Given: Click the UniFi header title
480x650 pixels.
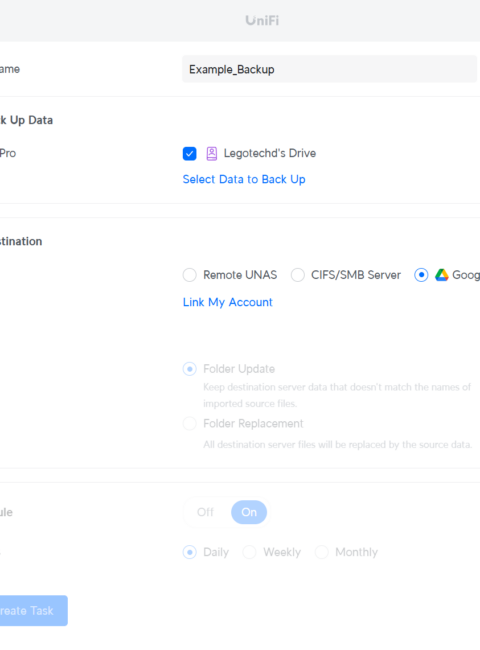Looking at the screenshot, I should pyautogui.click(x=262, y=20).
